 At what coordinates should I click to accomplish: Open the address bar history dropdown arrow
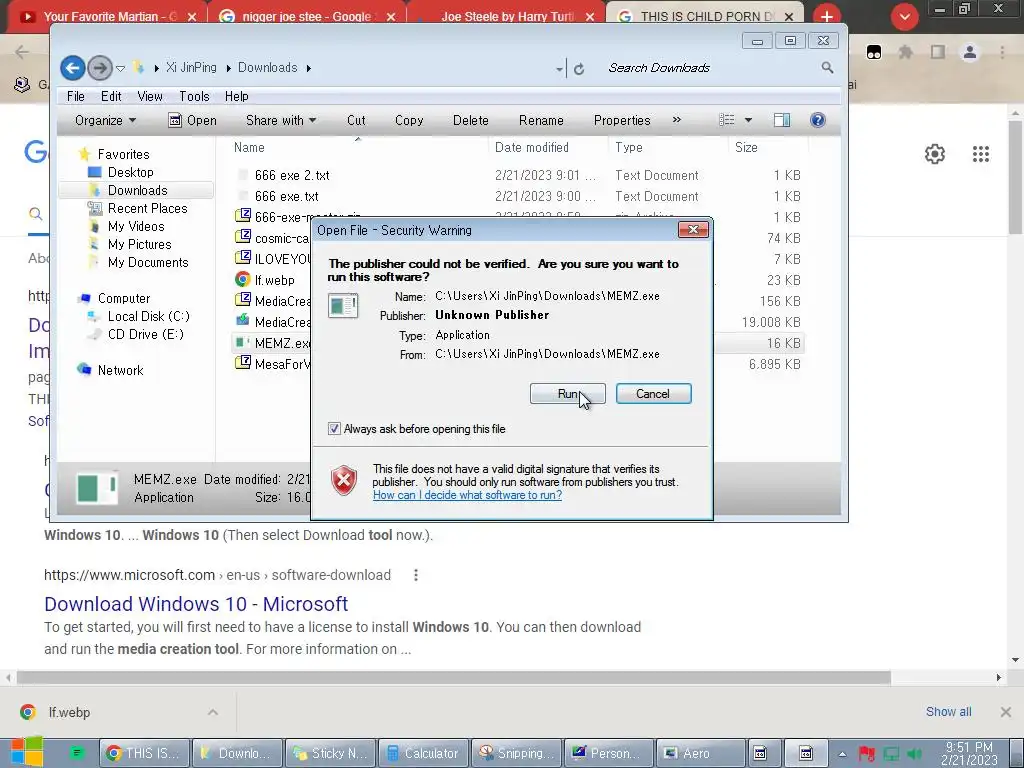[x=560, y=69]
